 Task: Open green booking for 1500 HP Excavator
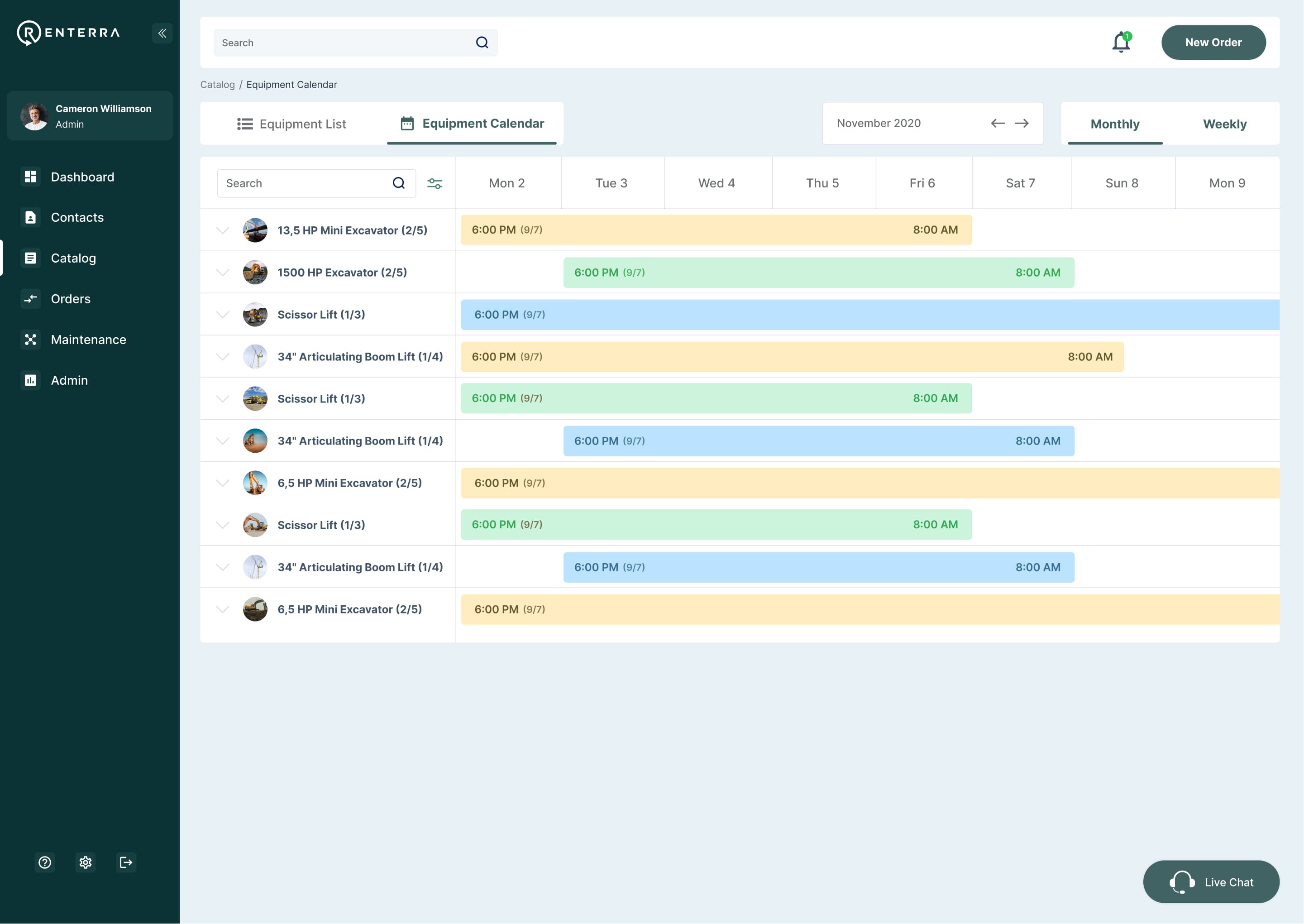click(819, 273)
